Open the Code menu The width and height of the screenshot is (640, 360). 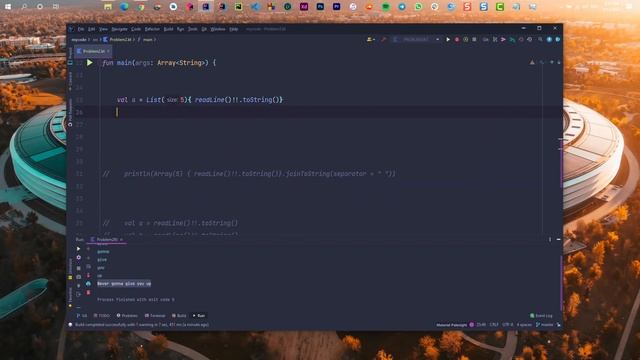point(136,29)
